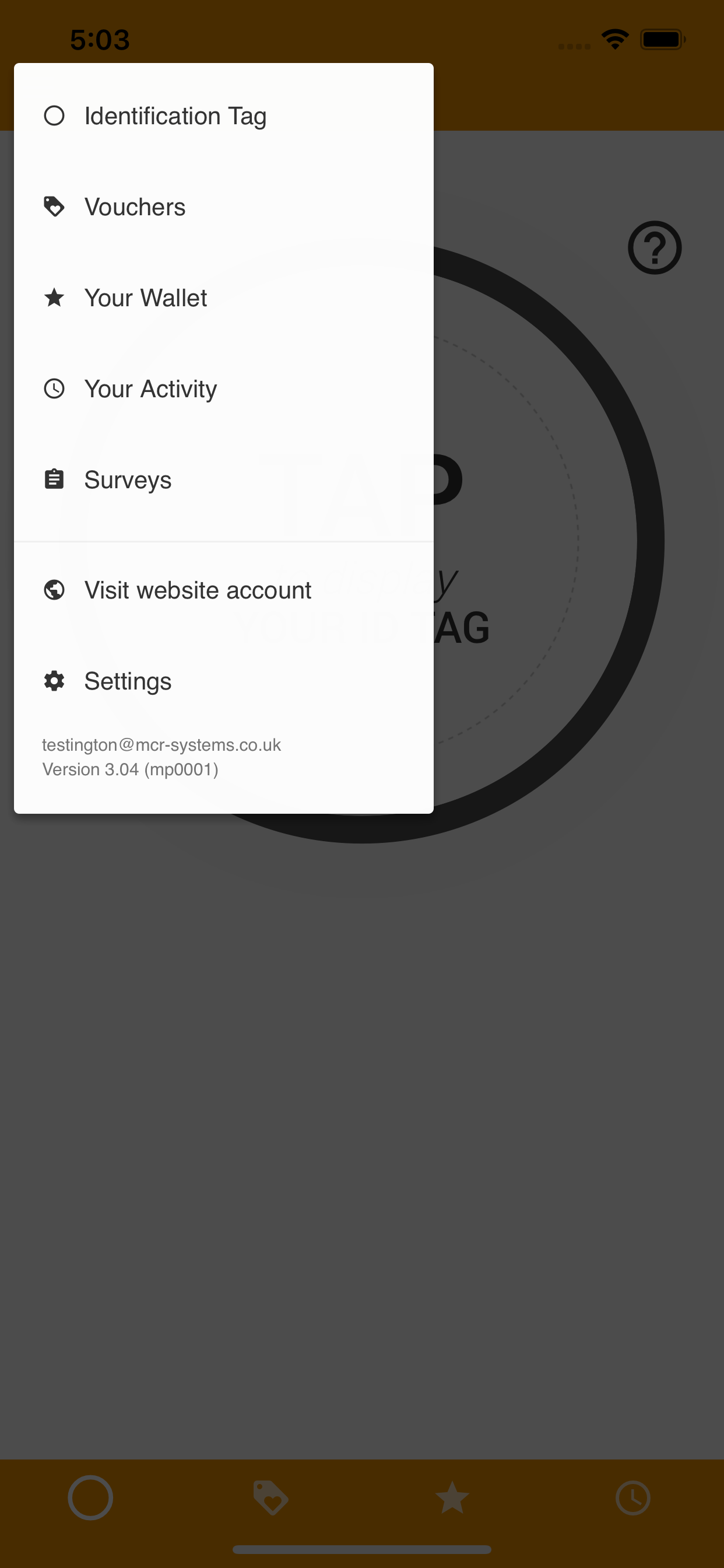Tap the circle icon beside Identification Tag
Image resolution: width=724 pixels, height=1568 pixels.
coord(54,116)
